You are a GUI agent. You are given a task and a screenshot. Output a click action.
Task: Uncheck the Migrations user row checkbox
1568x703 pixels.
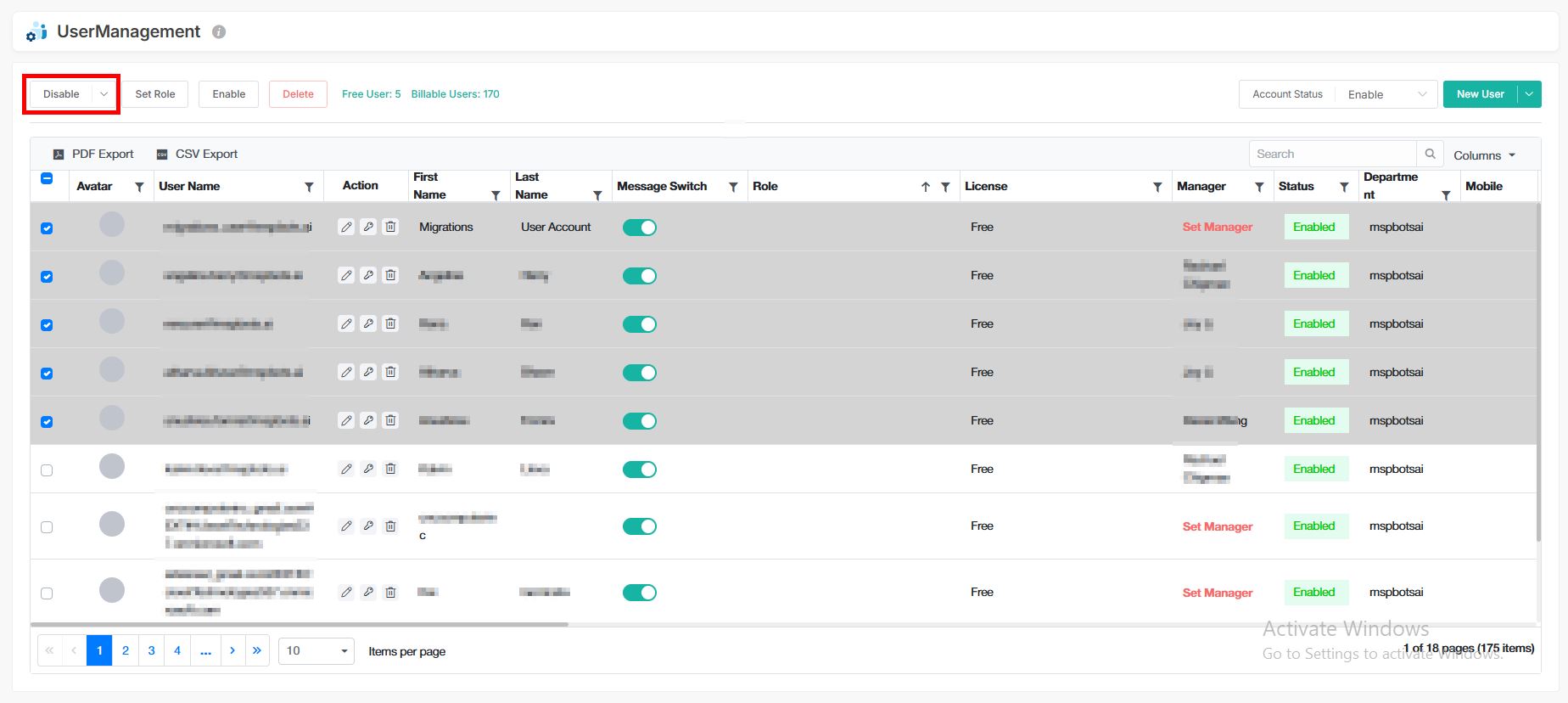tap(47, 228)
